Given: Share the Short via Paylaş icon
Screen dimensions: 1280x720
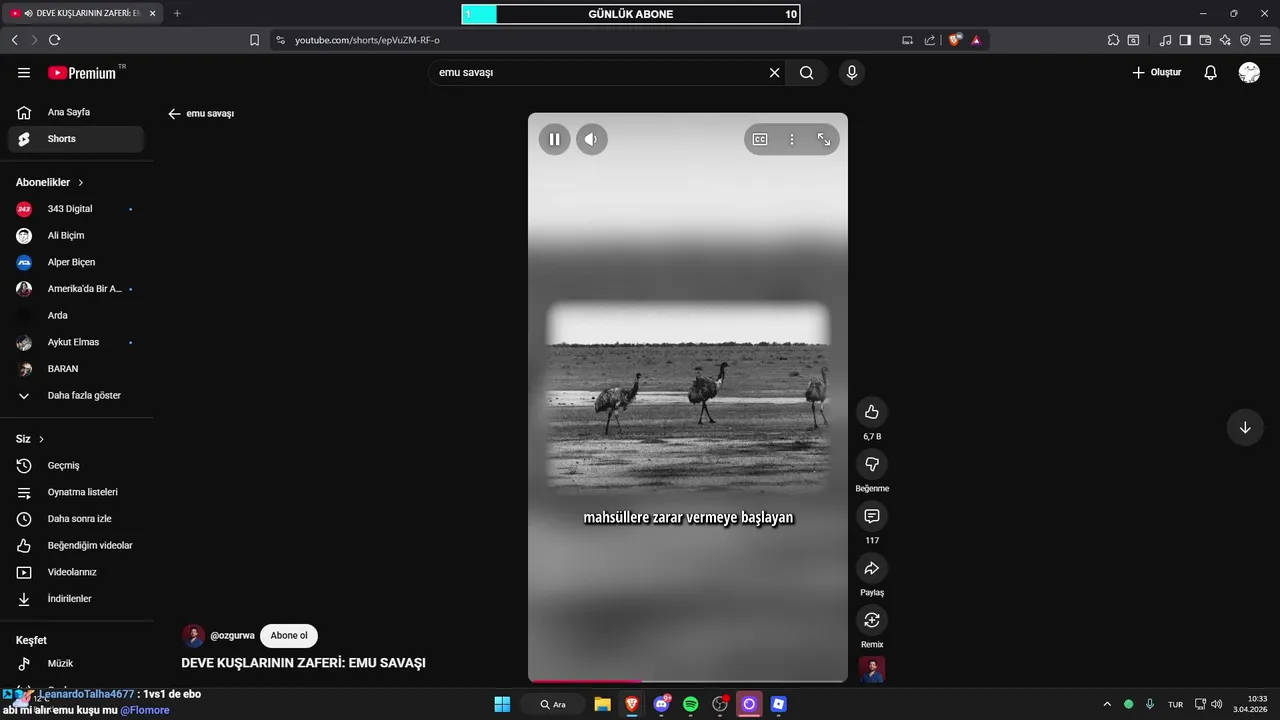Looking at the screenshot, I should (872, 568).
